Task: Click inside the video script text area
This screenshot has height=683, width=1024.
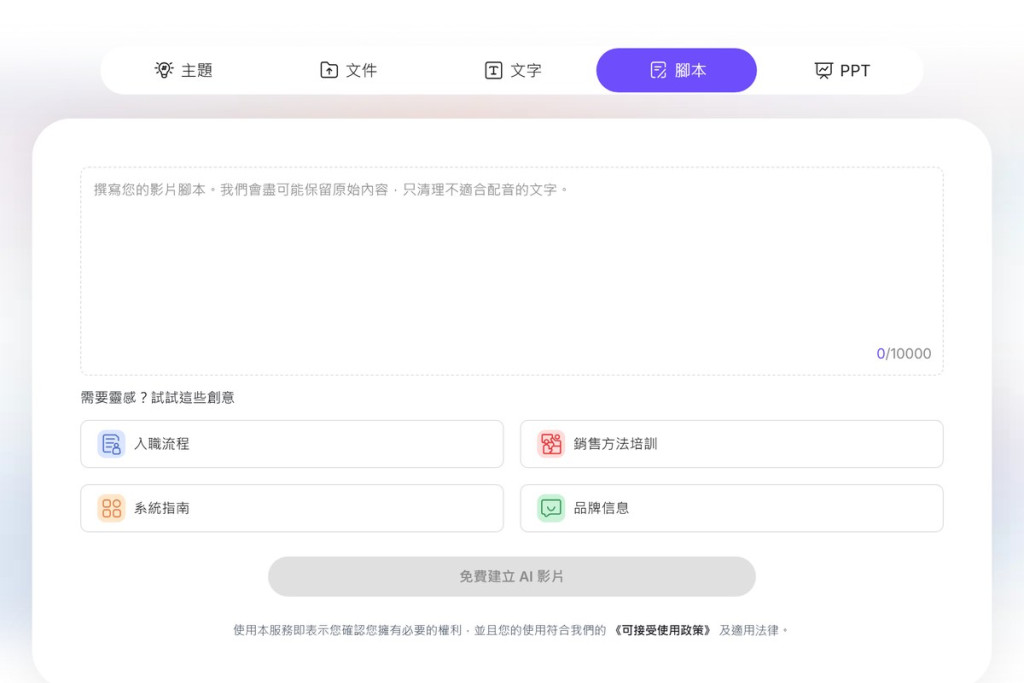Action: (512, 271)
